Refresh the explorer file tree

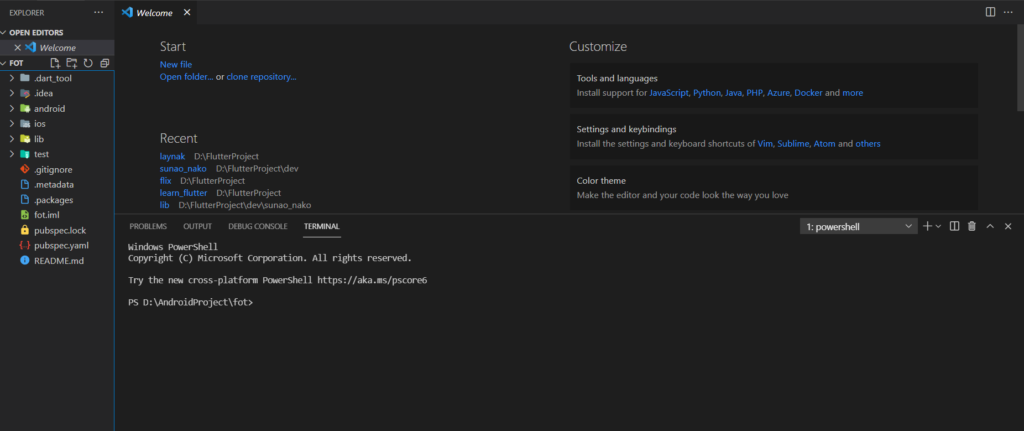88,63
